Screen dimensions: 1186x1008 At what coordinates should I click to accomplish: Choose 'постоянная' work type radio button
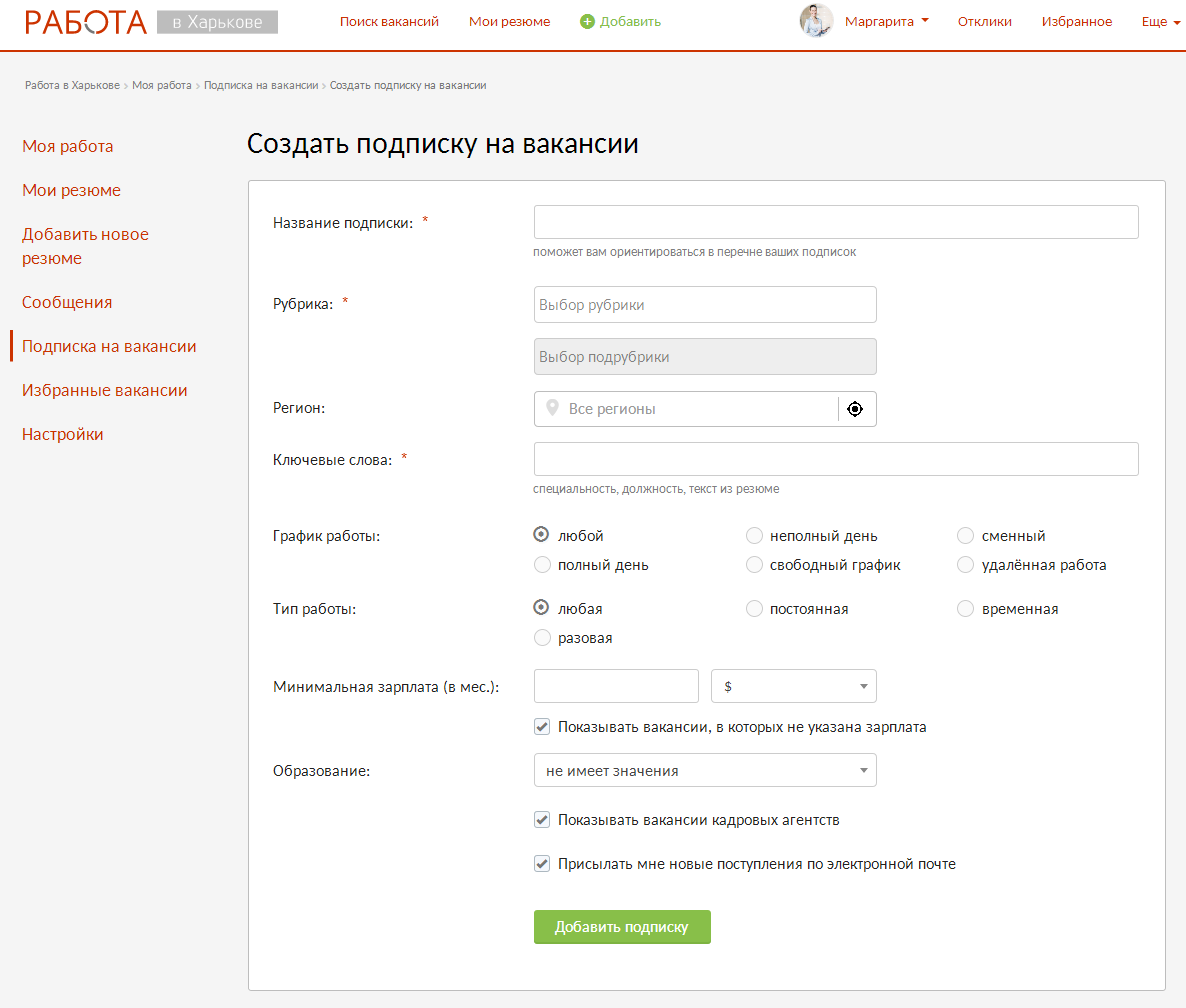[x=755, y=609]
